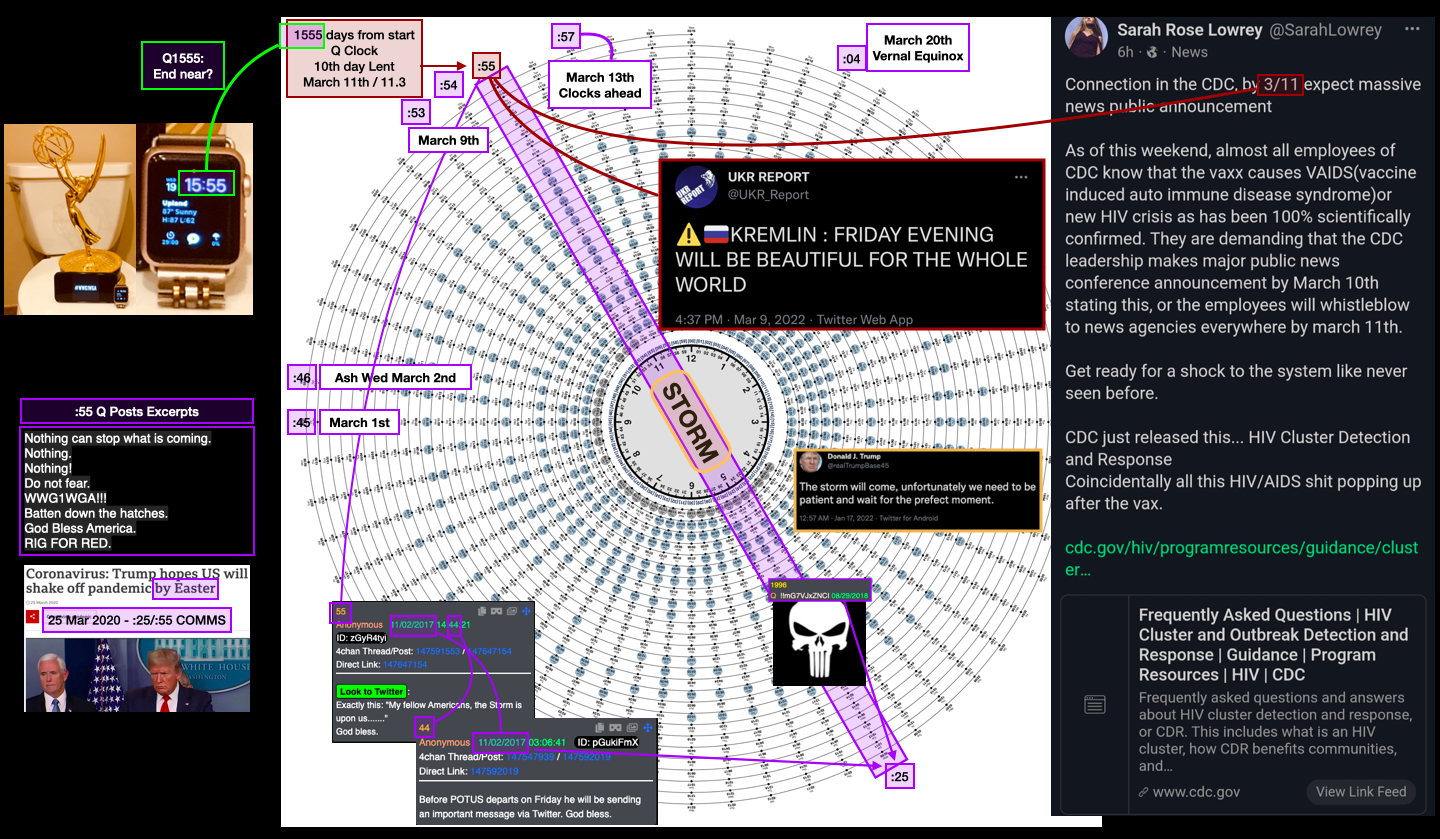1440x839 pixels.
Task: Open the link card title Frequently Asked Questions HIV
Action: pos(1273,645)
